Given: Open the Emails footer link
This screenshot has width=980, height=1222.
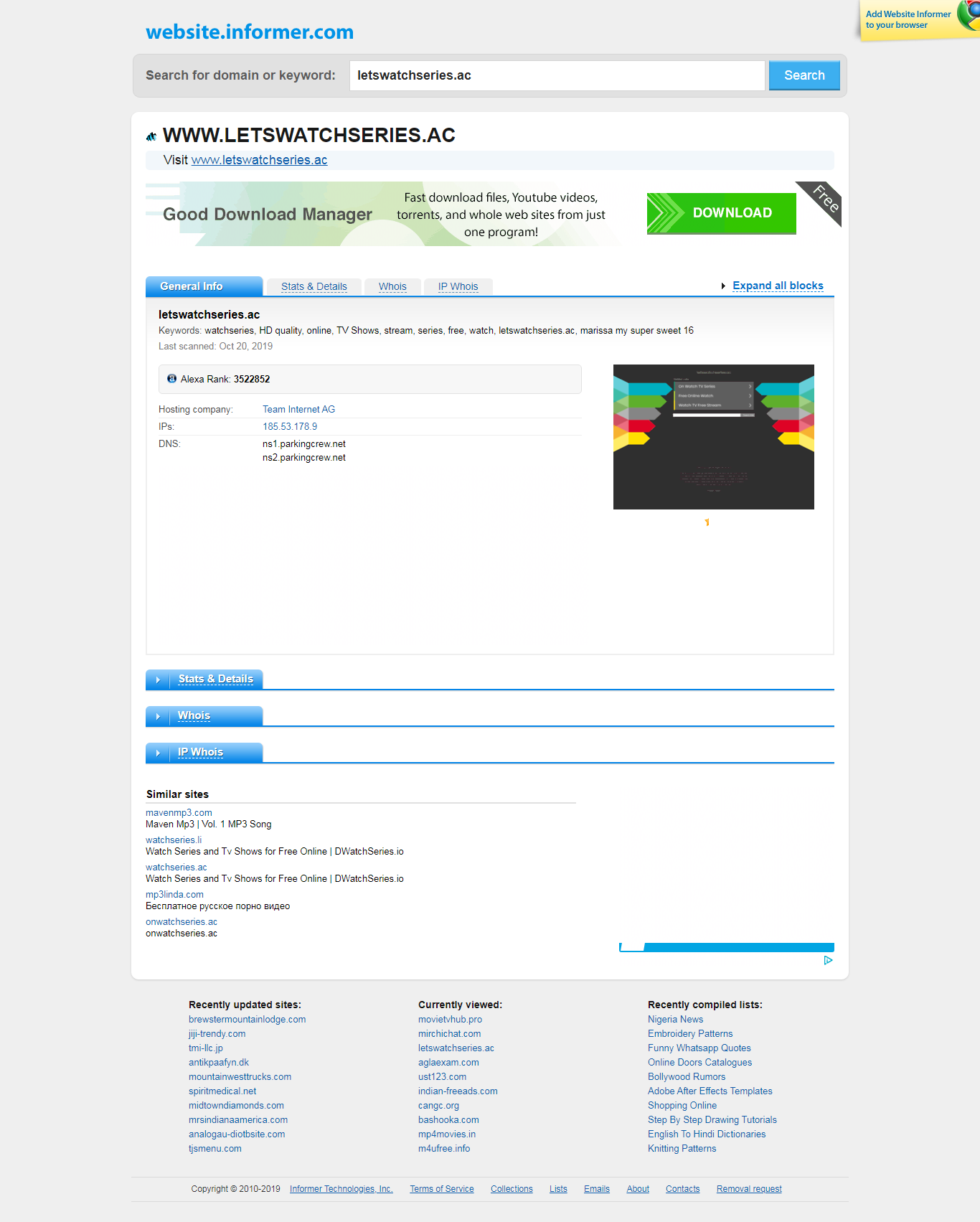Looking at the screenshot, I should point(597,1189).
